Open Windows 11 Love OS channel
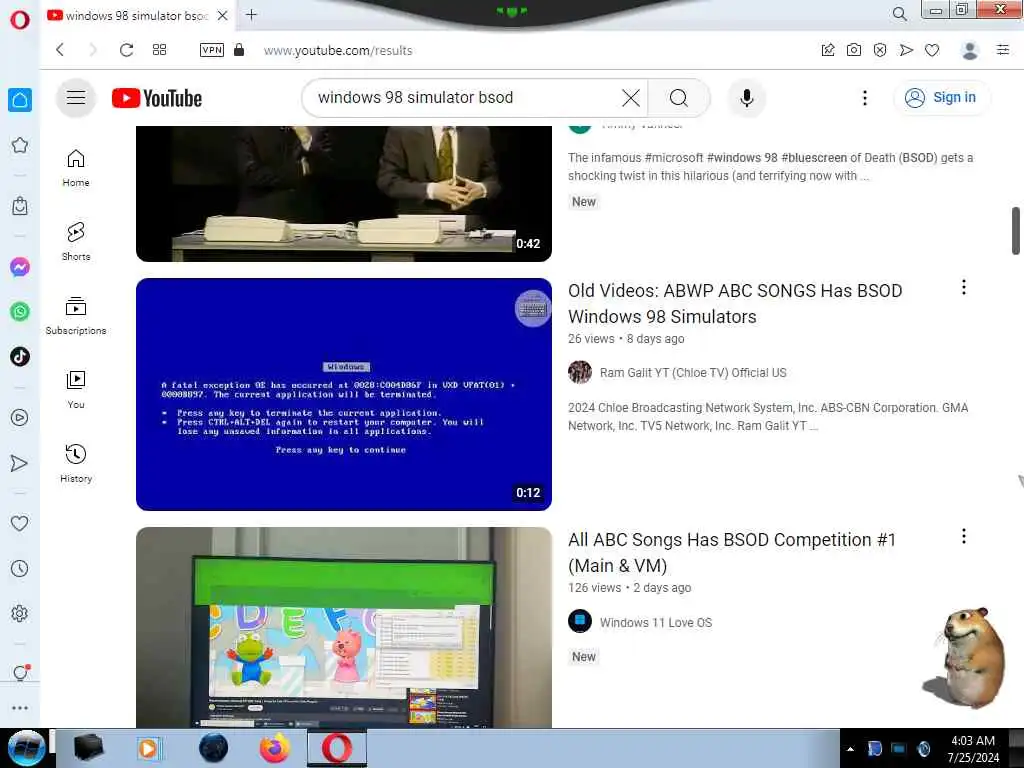1024x768 pixels. coord(656,622)
